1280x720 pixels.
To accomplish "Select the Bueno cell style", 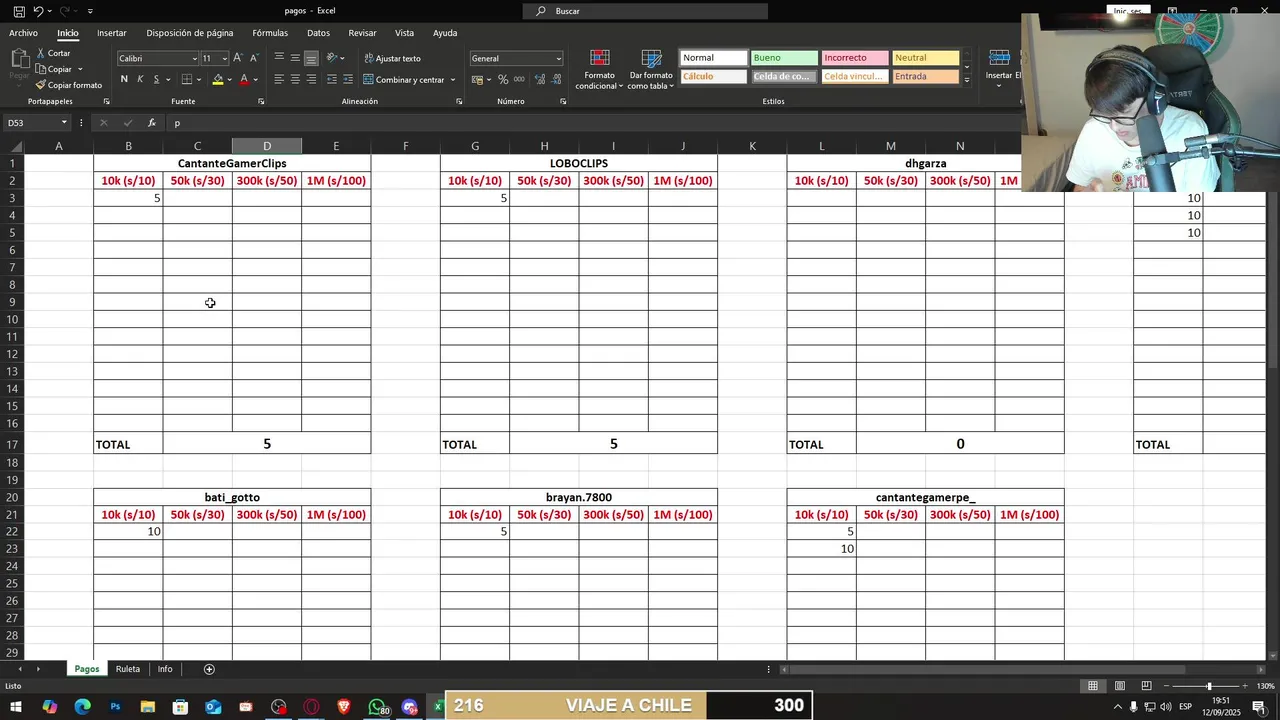I will pos(784,58).
